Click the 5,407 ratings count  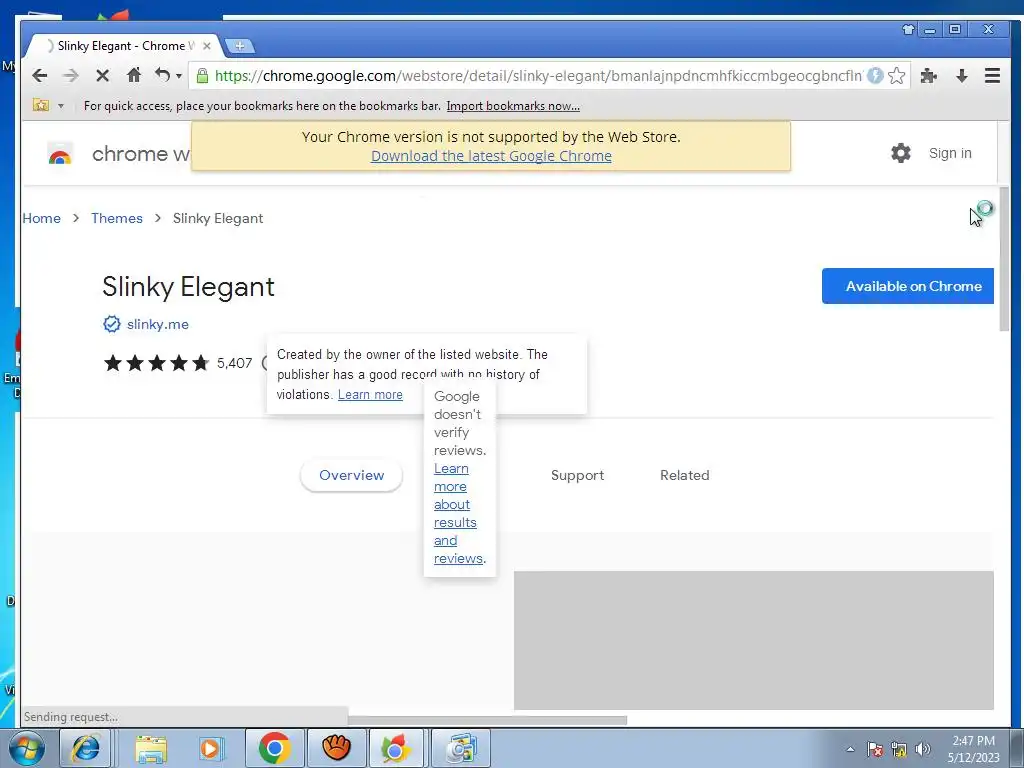point(234,363)
